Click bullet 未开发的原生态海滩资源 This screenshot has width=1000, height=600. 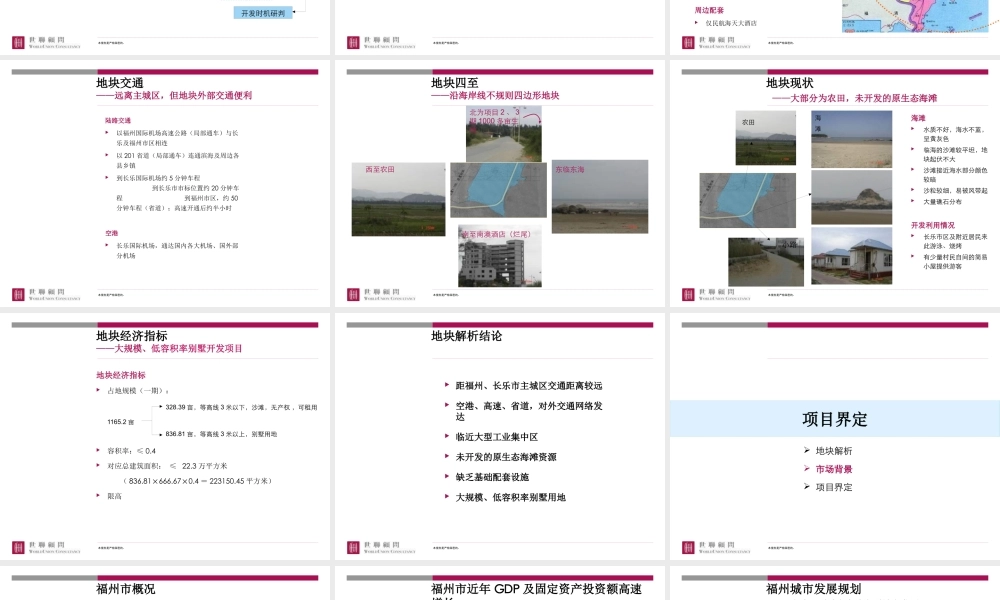[506, 457]
